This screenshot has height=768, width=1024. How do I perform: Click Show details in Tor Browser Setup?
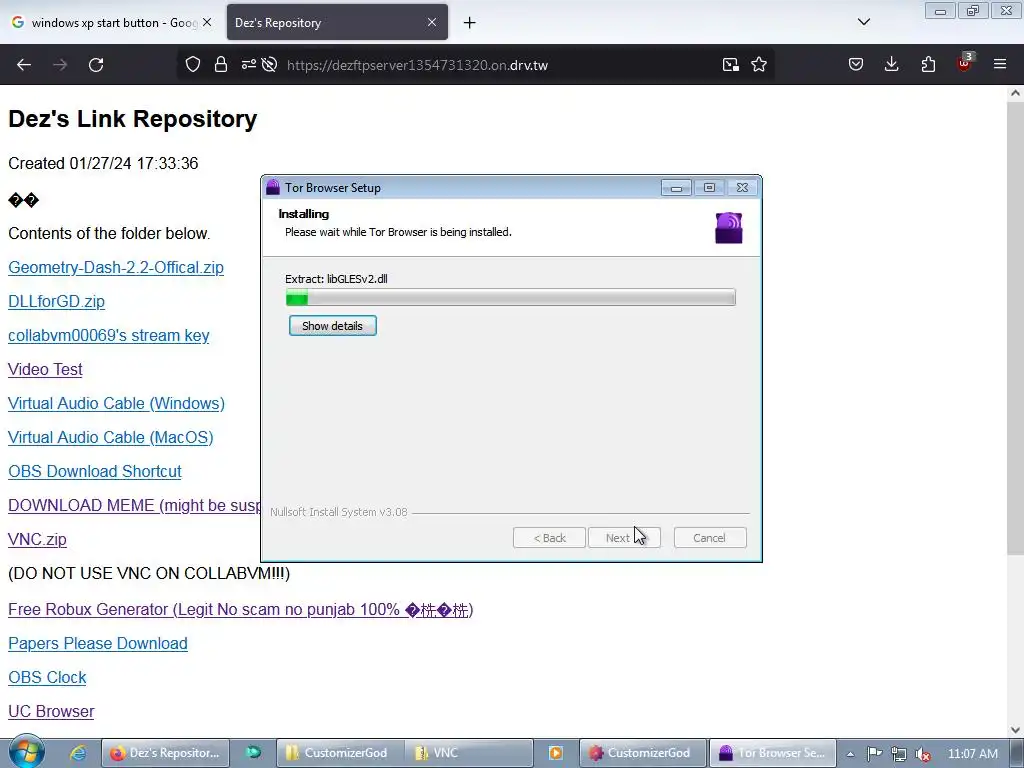[x=332, y=326]
